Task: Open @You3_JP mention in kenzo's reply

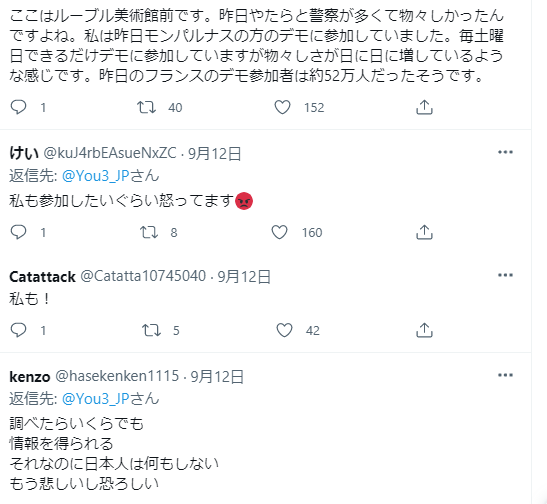Action: pyautogui.click(x=96, y=398)
